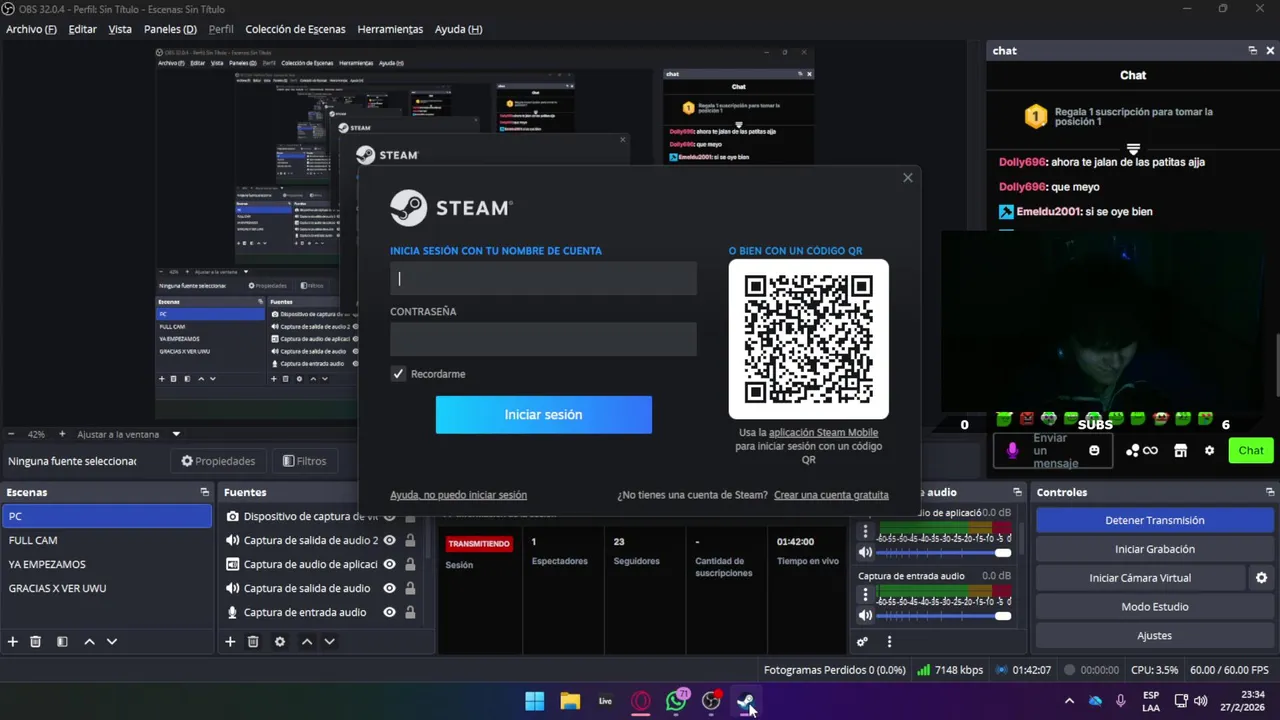Open Colección de Escenas menu
This screenshot has height=720, width=1280.
coord(295,29)
